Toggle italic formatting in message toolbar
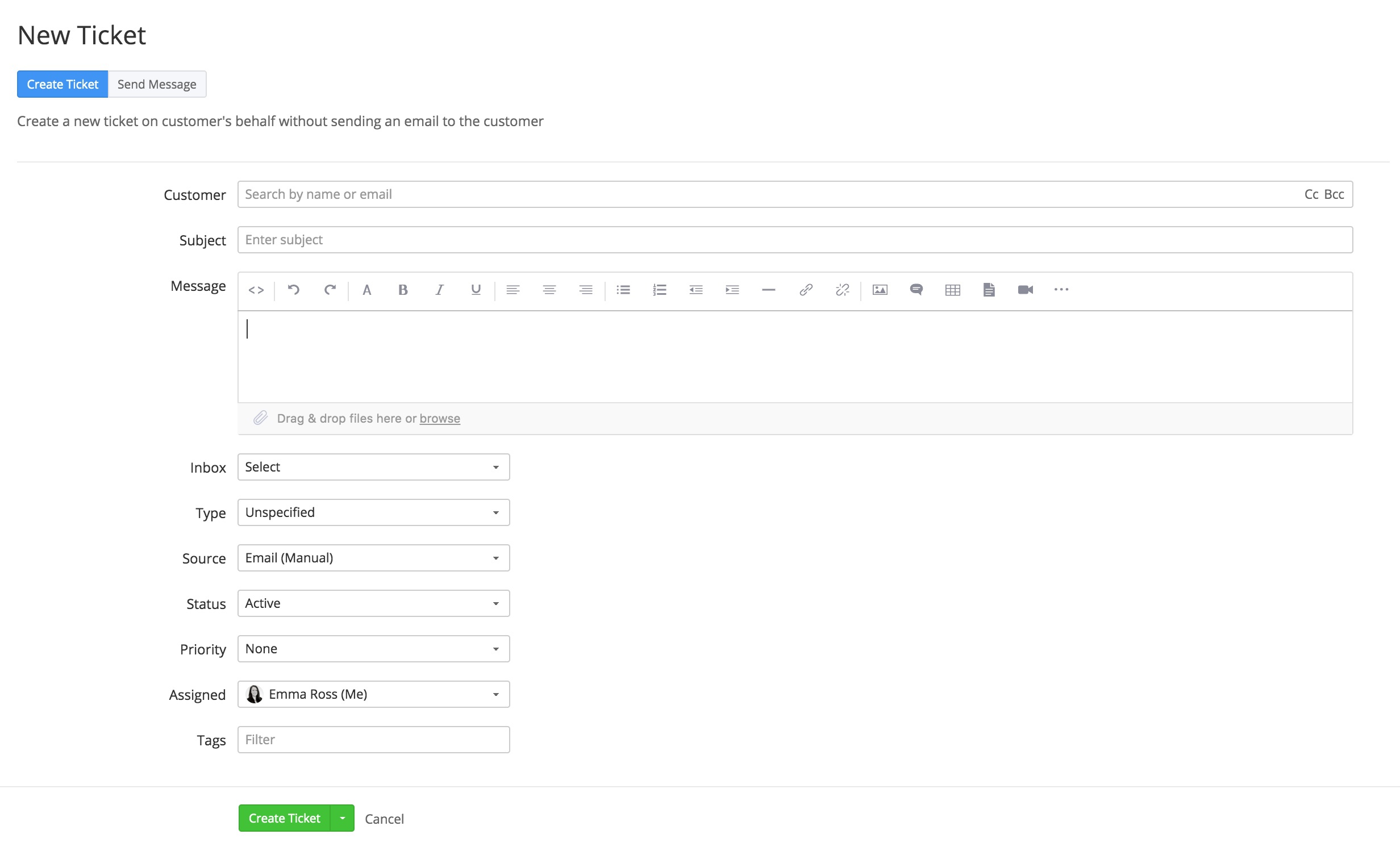This screenshot has width=1400, height=851. point(439,290)
